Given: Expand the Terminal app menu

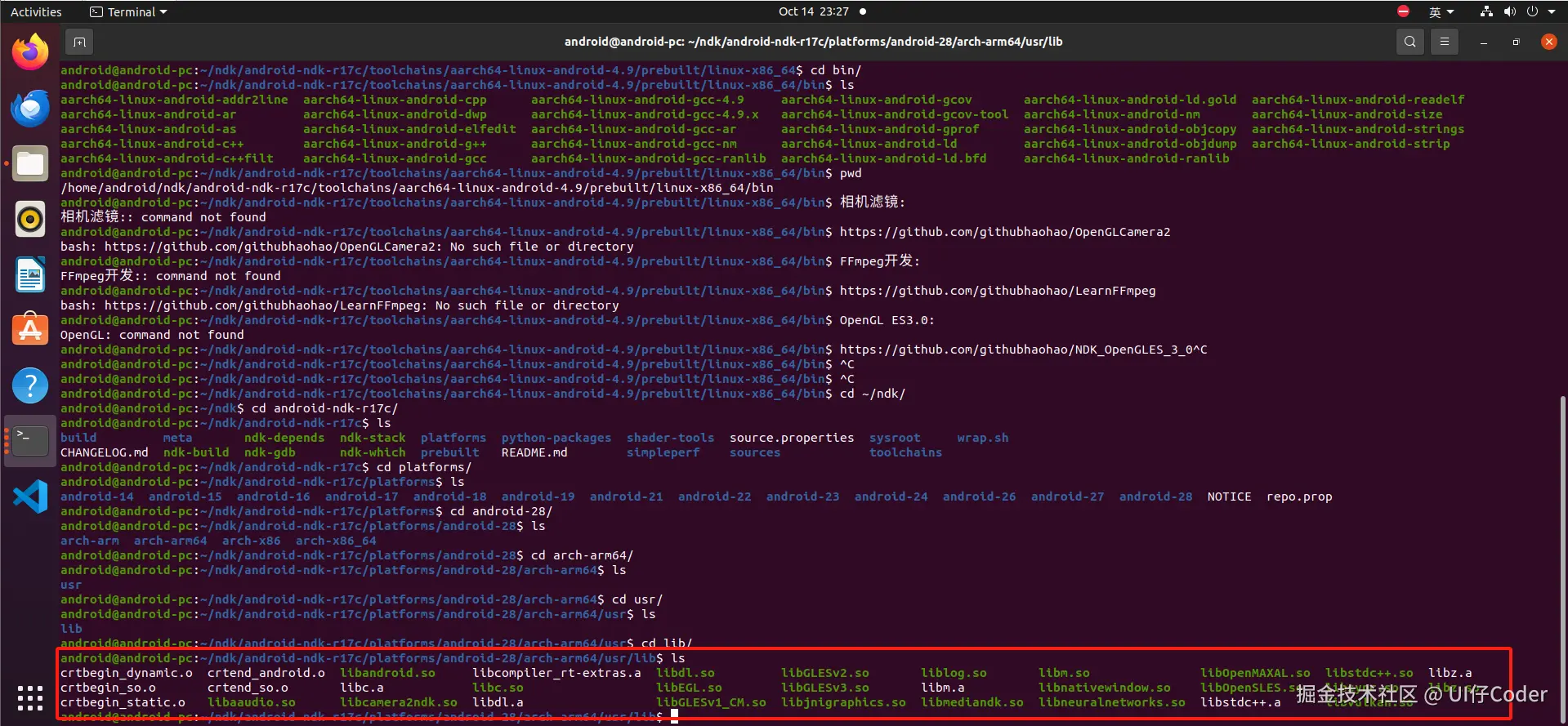Looking at the screenshot, I should (x=128, y=11).
